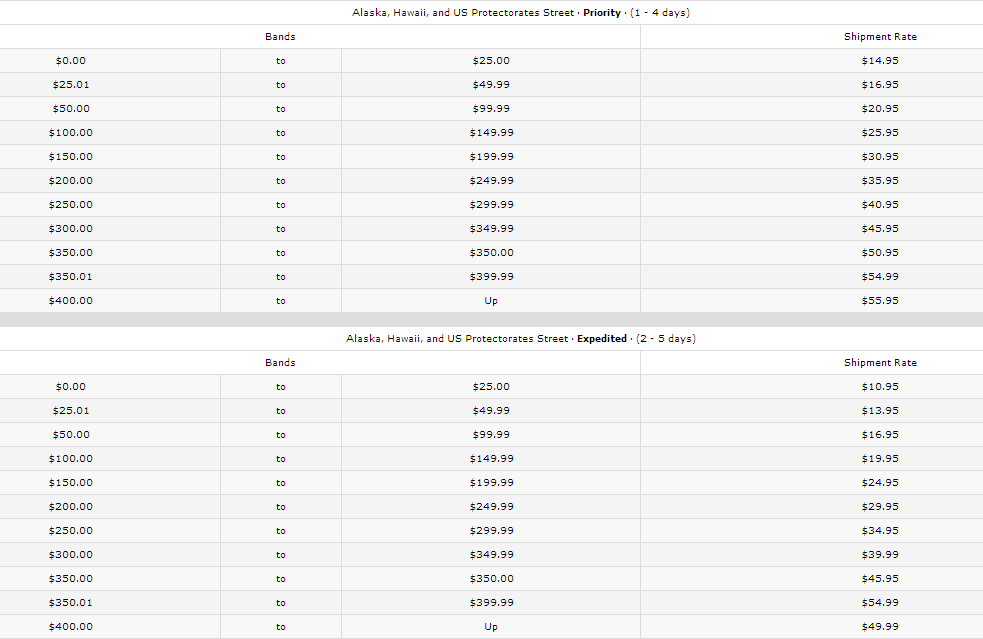This screenshot has height=639, width=983.
Task: Click the Priority (1 - 4 days) table title
Action: tap(520, 13)
